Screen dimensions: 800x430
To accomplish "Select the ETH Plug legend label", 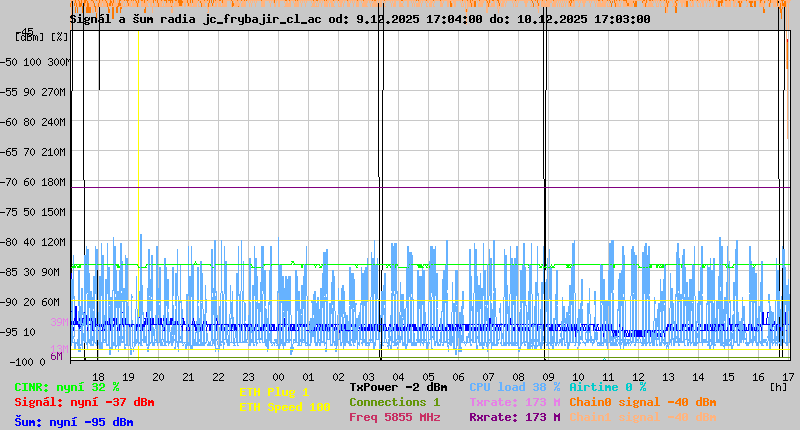I will point(274,392).
